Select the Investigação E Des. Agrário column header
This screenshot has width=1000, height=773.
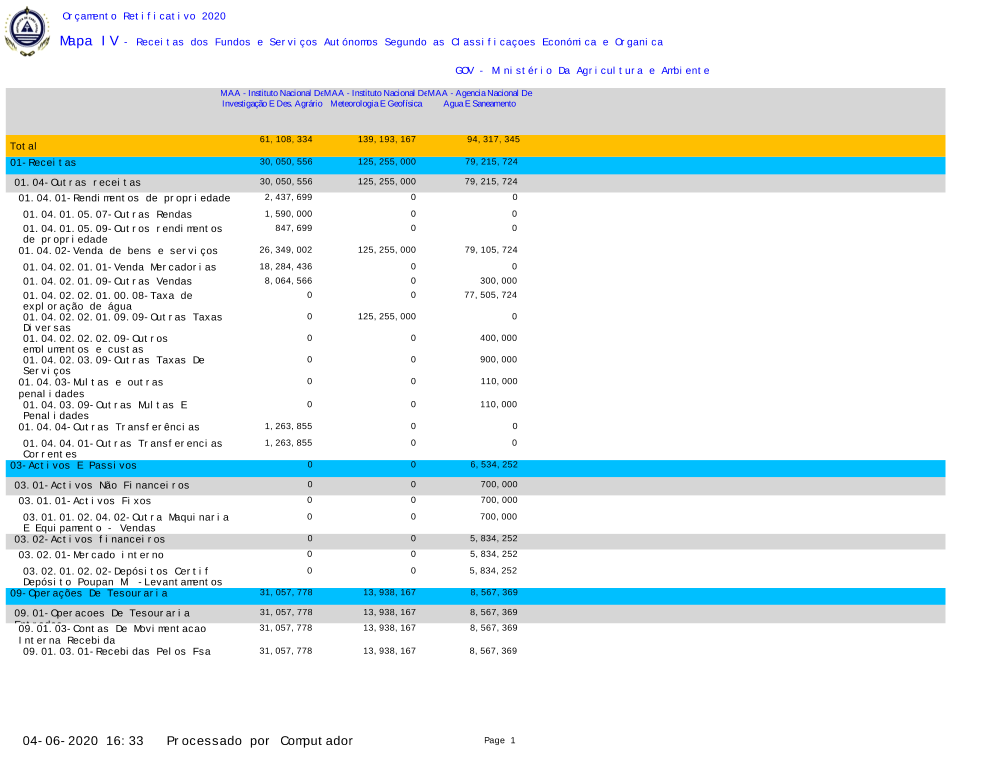click(x=272, y=98)
